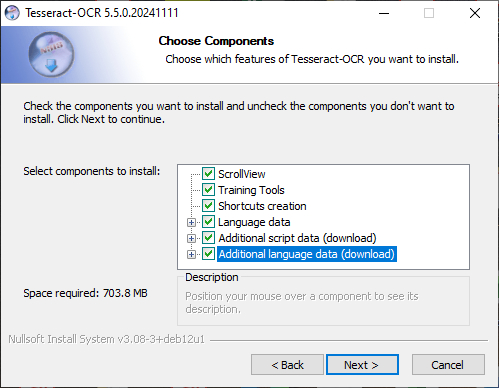
Task: Select the Shortcuts creation item
Action: click(x=262, y=206)
